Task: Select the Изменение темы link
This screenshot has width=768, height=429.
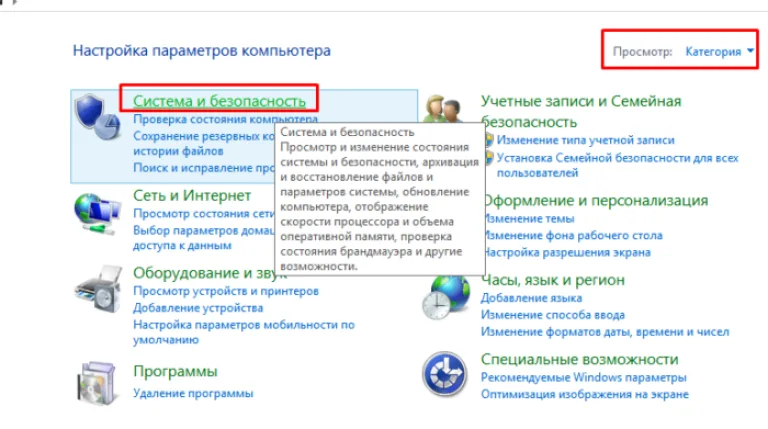Action: 529,218
